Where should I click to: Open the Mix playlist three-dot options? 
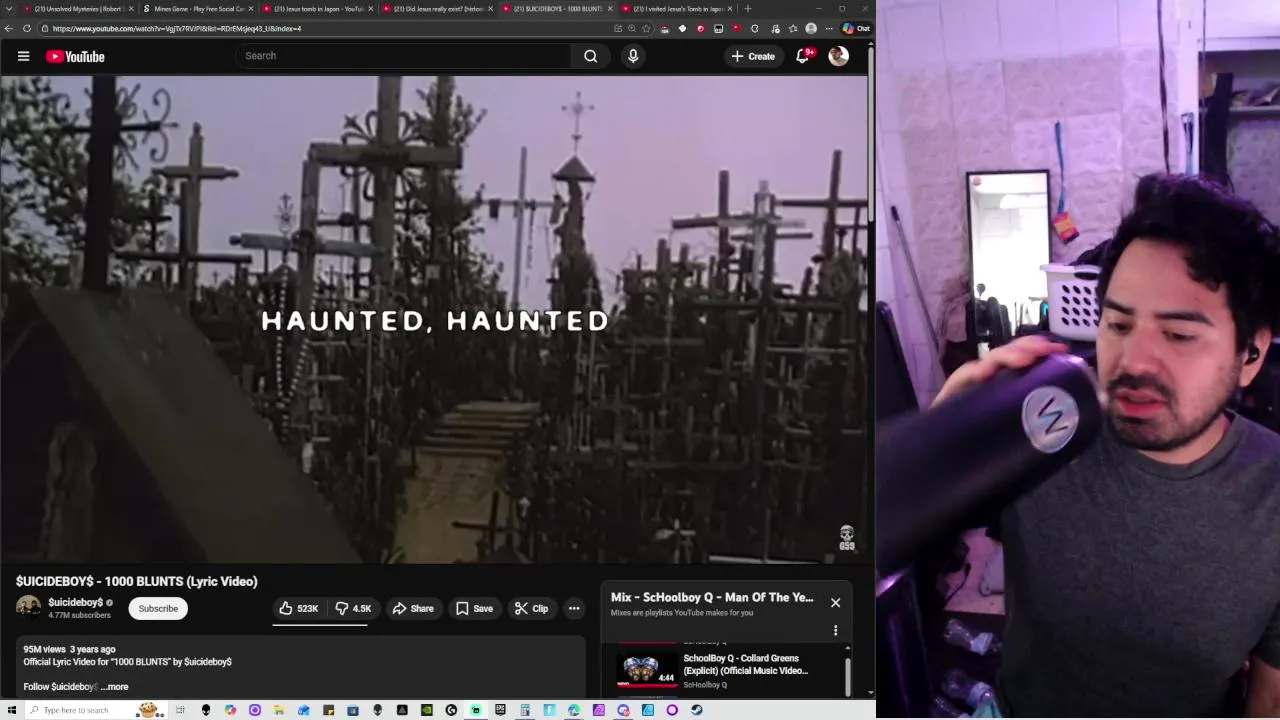836,630
